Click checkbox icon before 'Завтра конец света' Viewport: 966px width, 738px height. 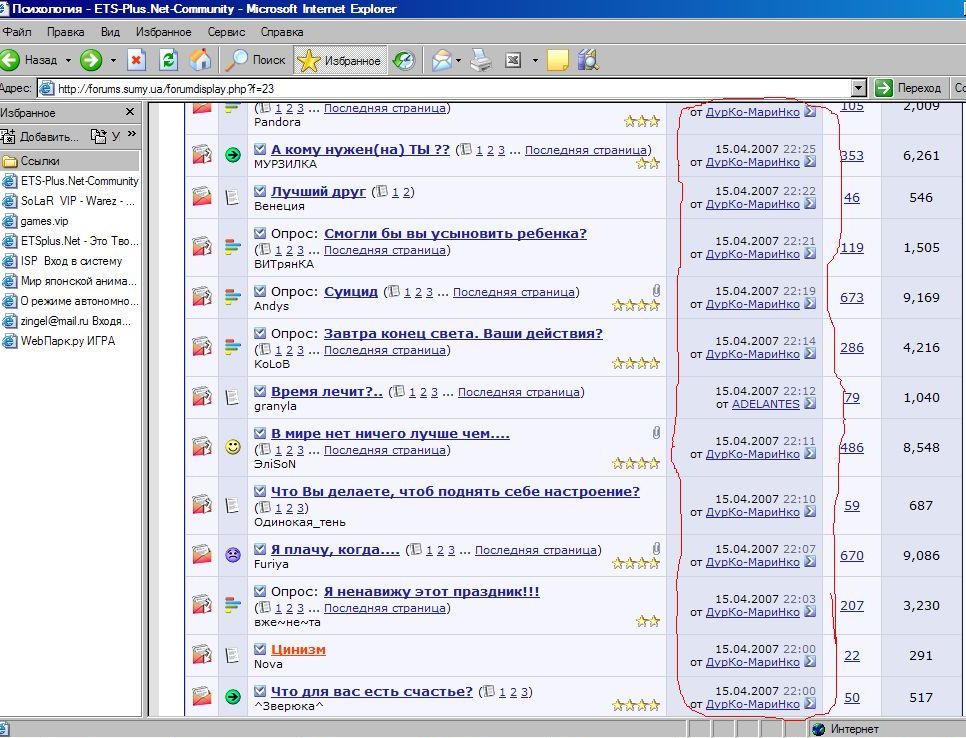tap(260, 333)
